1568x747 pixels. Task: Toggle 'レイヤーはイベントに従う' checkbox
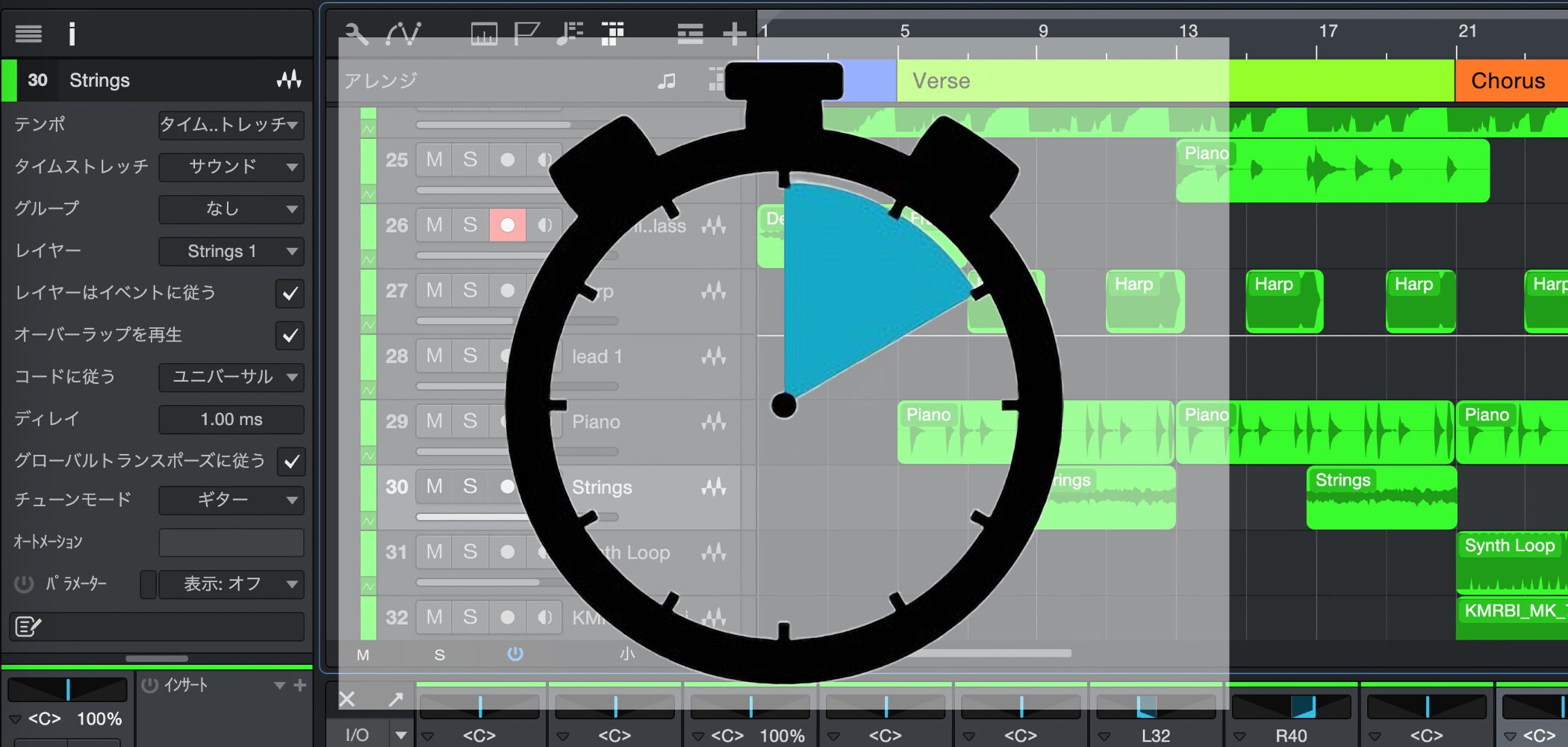(290, 294)
